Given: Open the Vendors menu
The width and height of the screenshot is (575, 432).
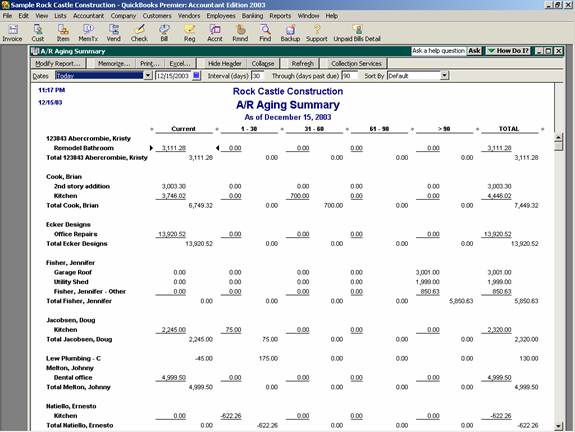Looking at the screenshot, I should [x=189, y=16].
